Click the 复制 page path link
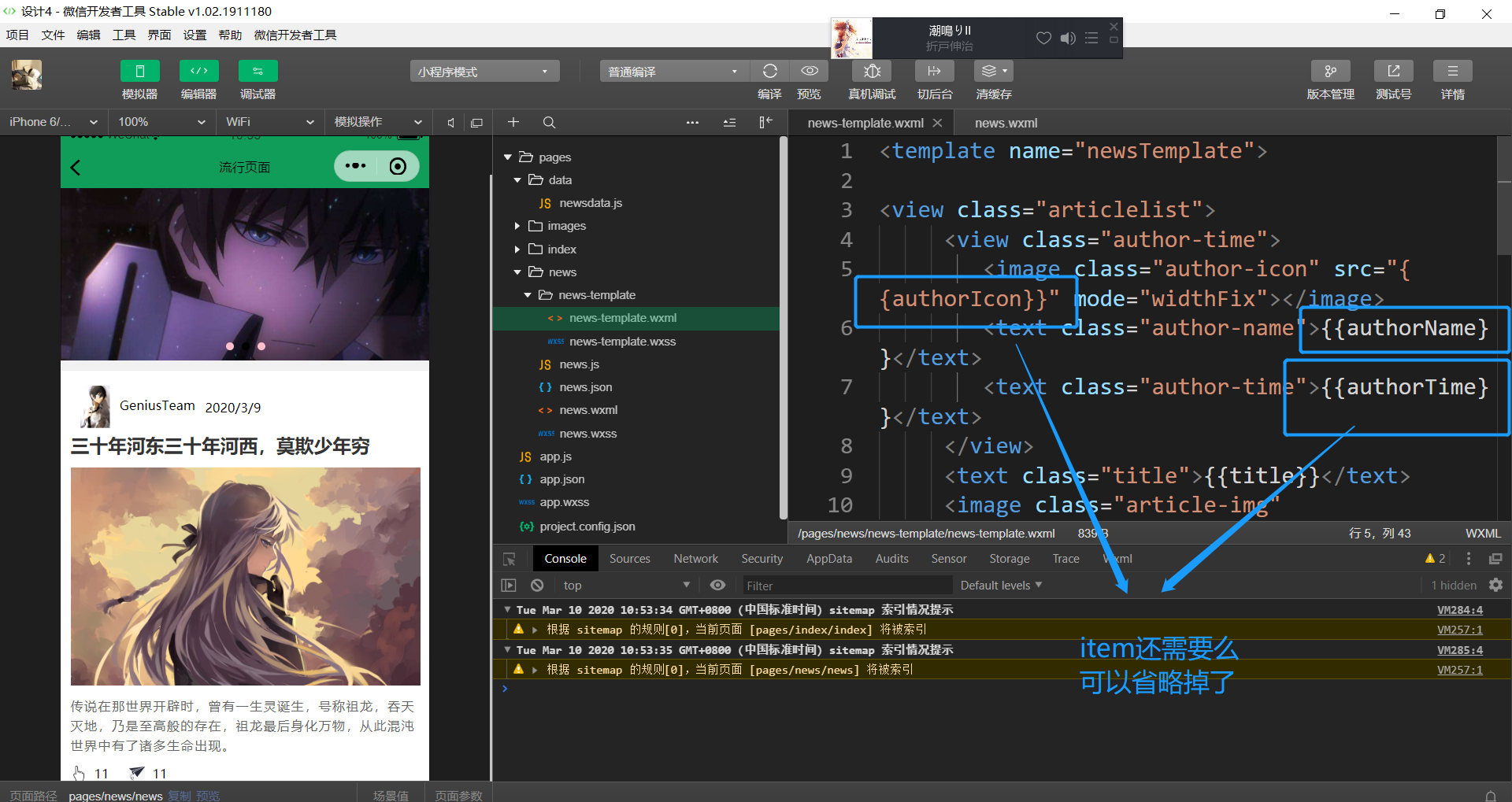The height and width of the screenshot is (802, 1512). pos(180,796)
